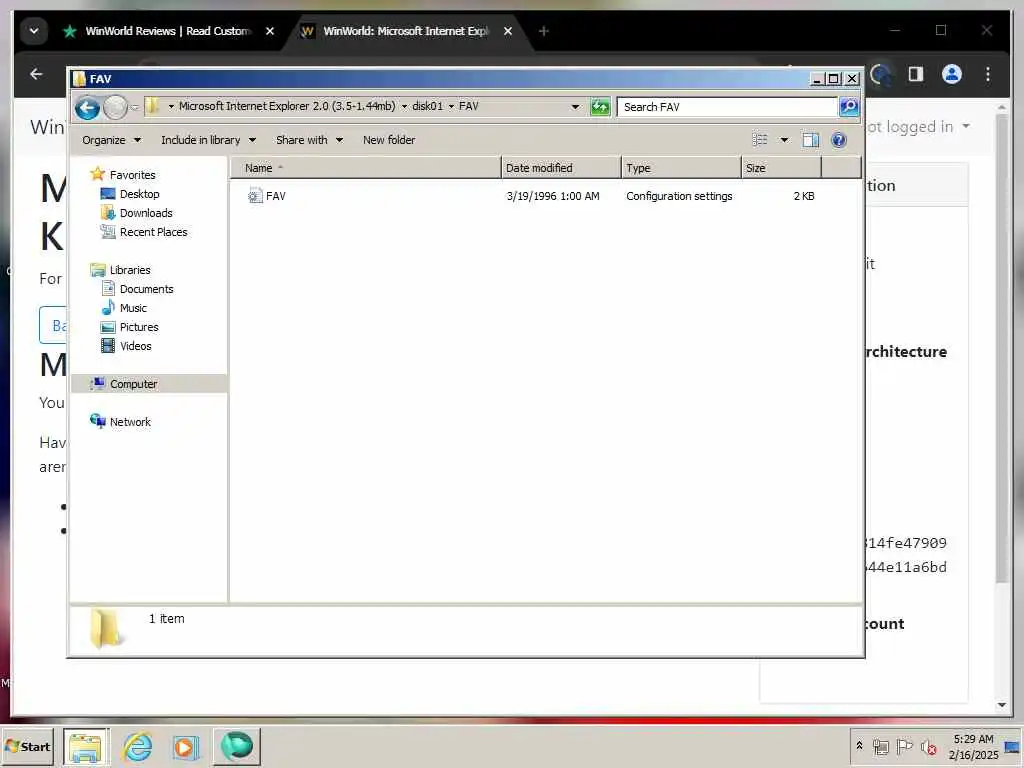The height and width of the screenshot is (768, 1024).
Task: Sort by Date modified column
Action: click(561, 168)
